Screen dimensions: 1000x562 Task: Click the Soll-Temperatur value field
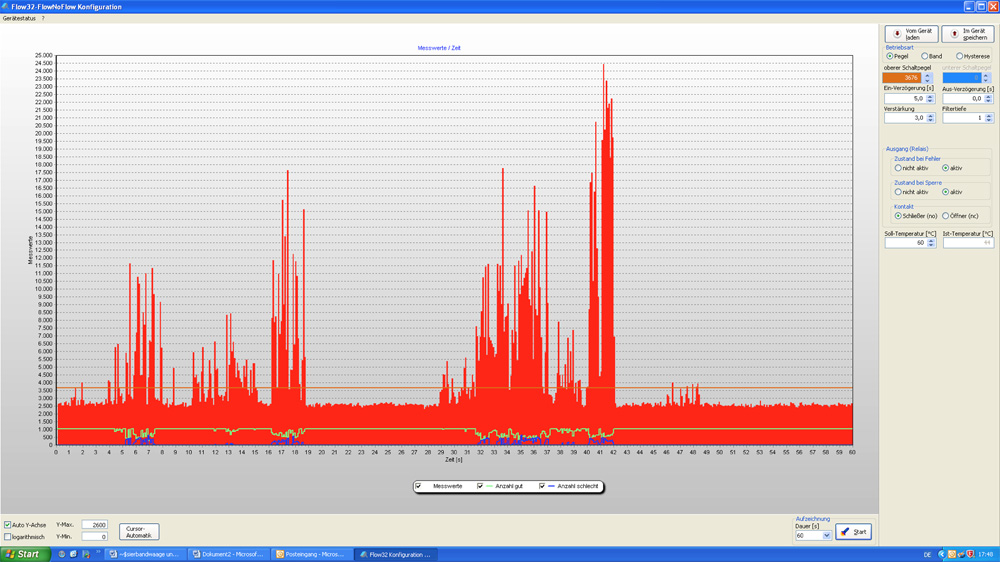906,243
